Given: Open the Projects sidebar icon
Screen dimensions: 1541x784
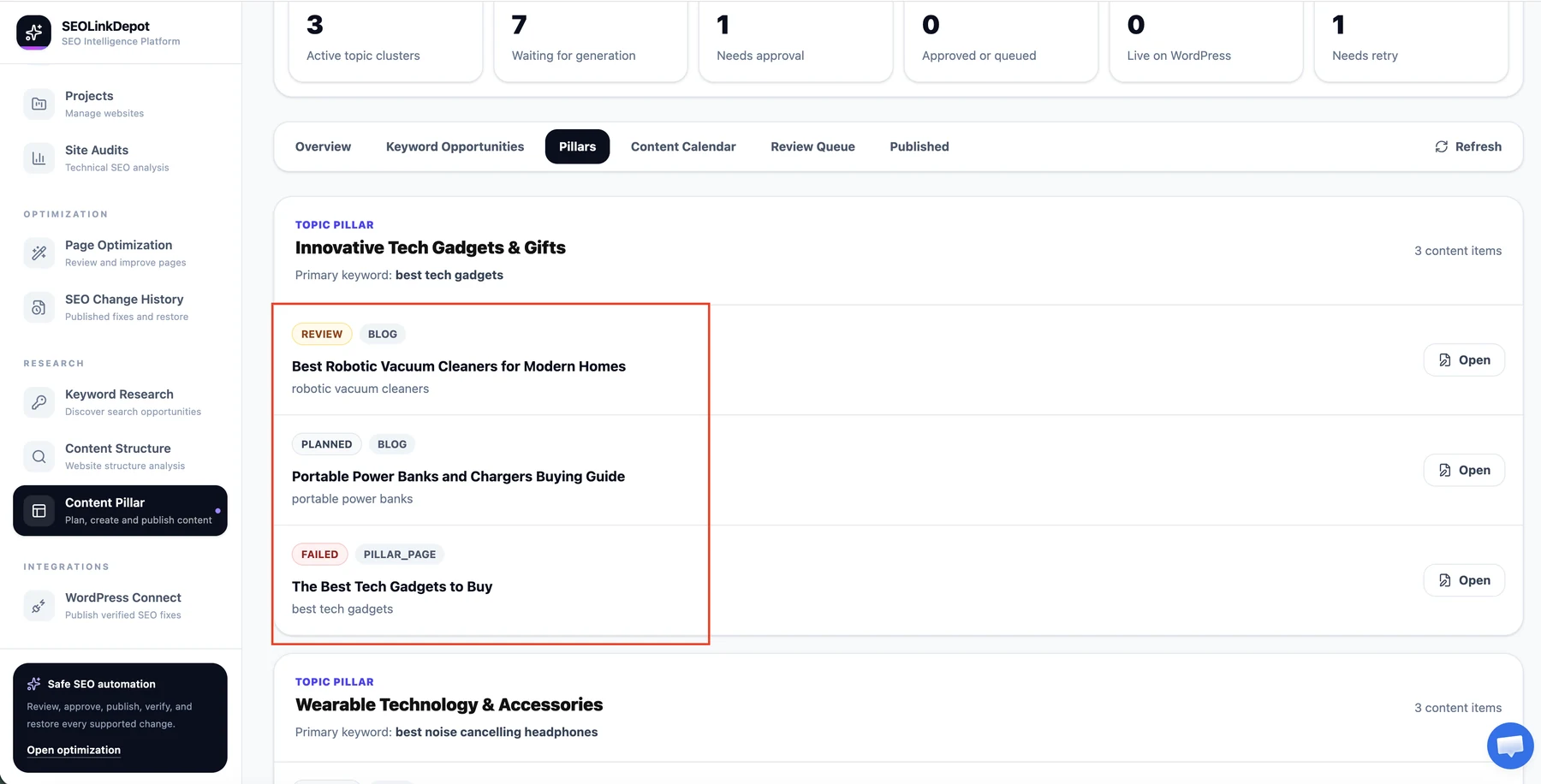Looking at the screenshot, I should click(39, 104).
